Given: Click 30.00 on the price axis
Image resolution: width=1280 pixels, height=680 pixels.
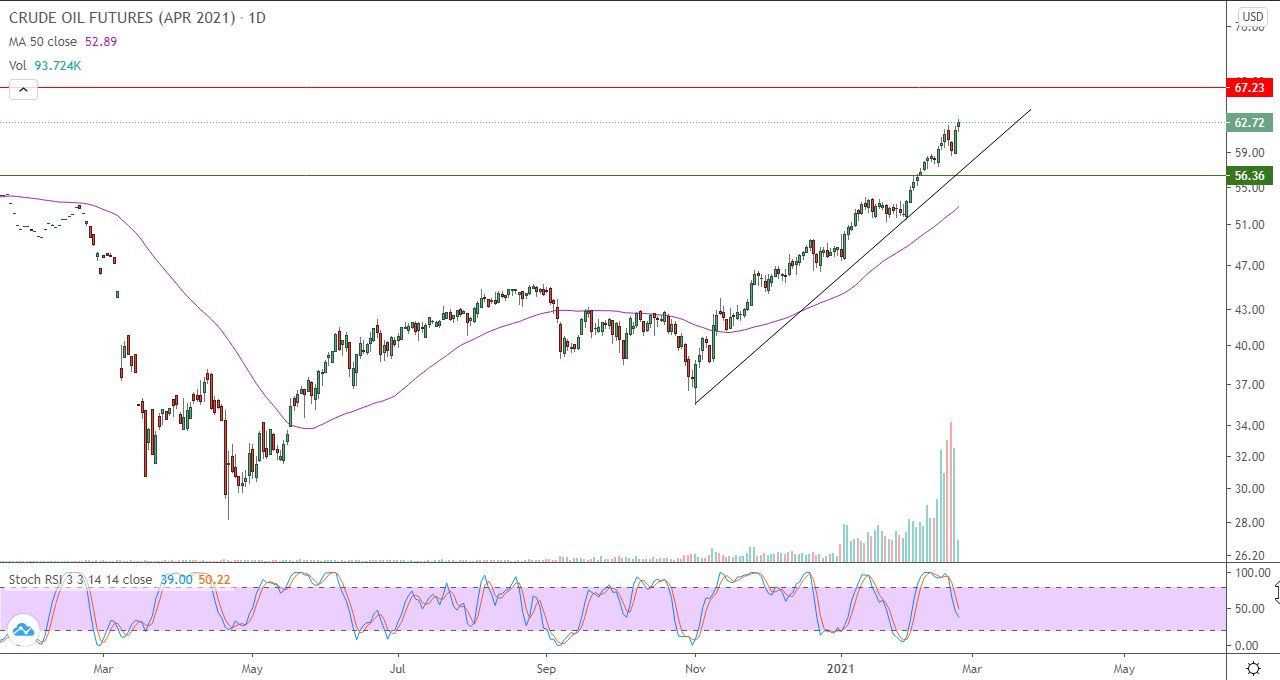Looking at the screenshot, I should click(x=1252, y=489).
